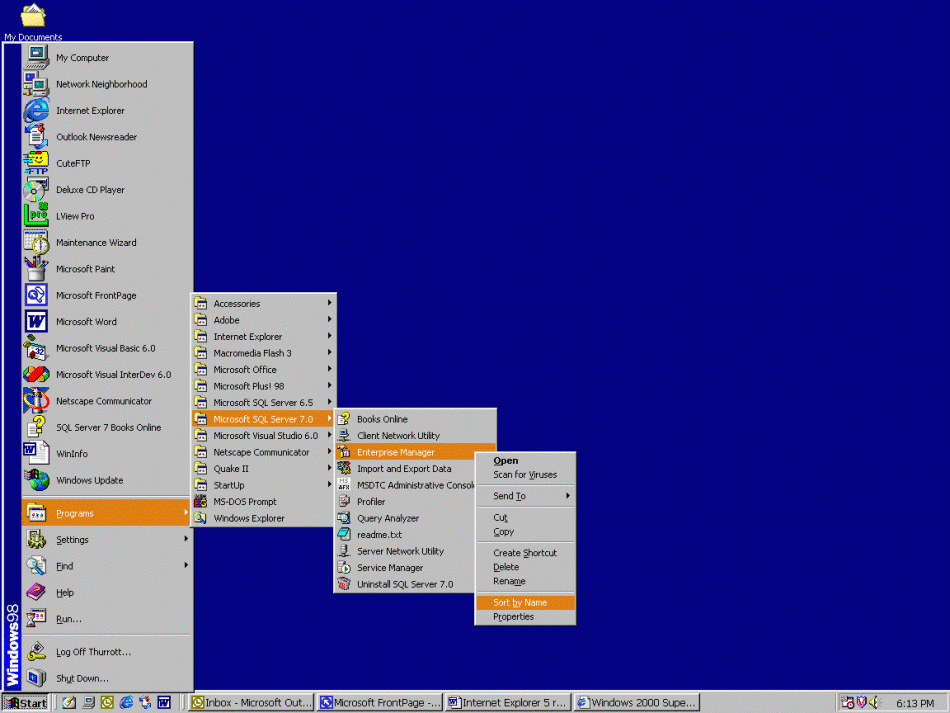Choose Properties from the context menu

[x=513, y=617]
